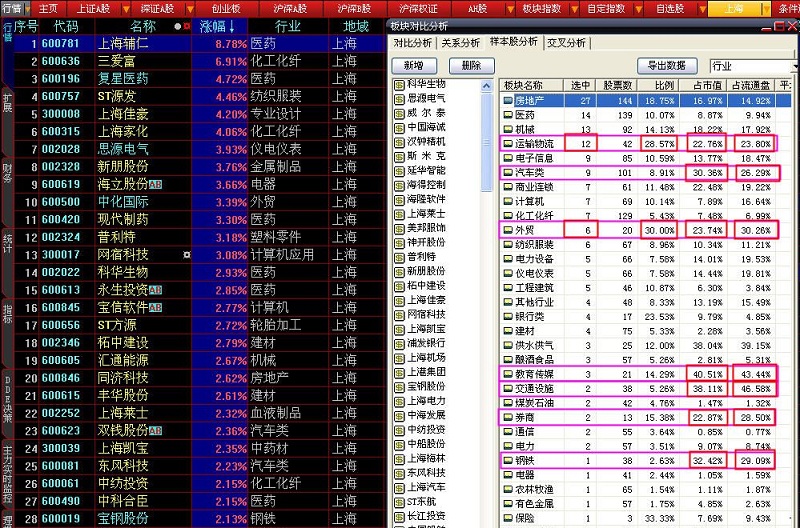800x528 pixels.
Task: Switch to the 创业板 tab
Action: point(226,9)
